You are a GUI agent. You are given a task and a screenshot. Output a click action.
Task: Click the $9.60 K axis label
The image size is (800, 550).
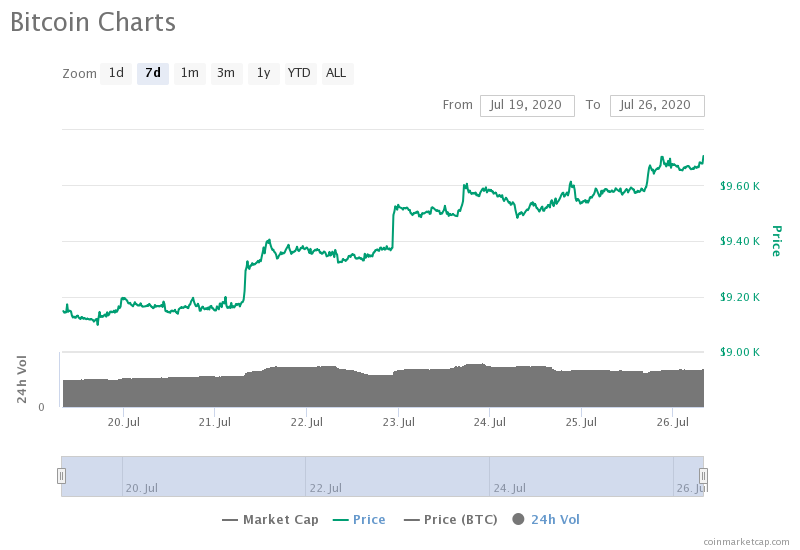740,186
